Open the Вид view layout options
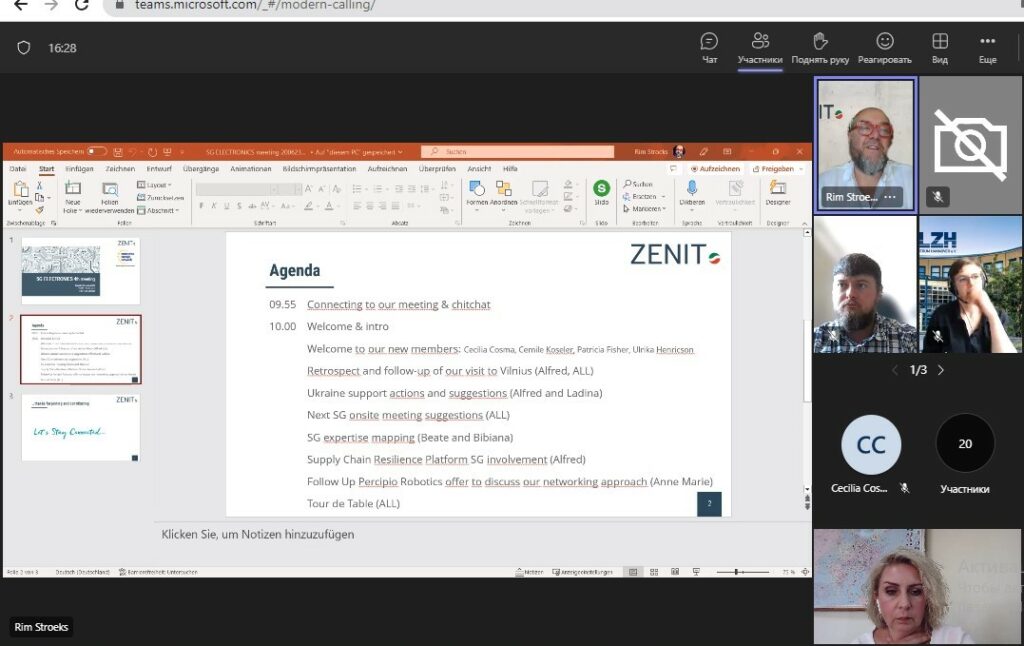The height and width of the screenshot is (646, 1024). [939, 47]
